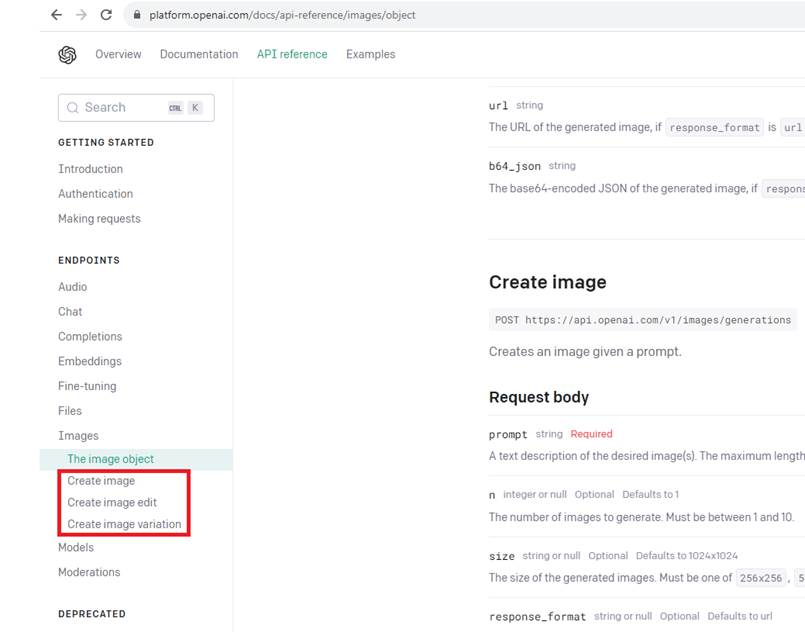Image resolution: width=805 pixels, height=632 pixels.
Task: Click the Create image heading
Action: [547, 282]
